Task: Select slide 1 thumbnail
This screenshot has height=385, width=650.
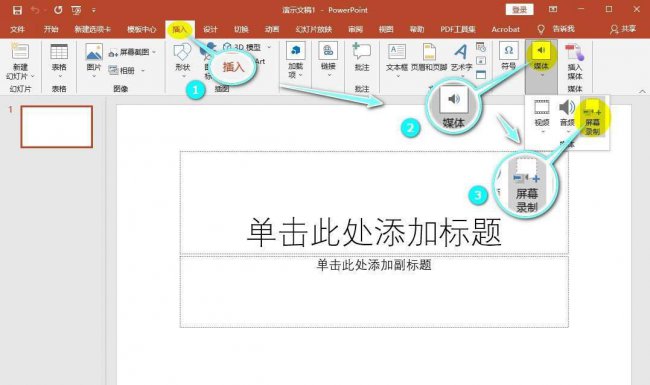Action: (57, 126)
